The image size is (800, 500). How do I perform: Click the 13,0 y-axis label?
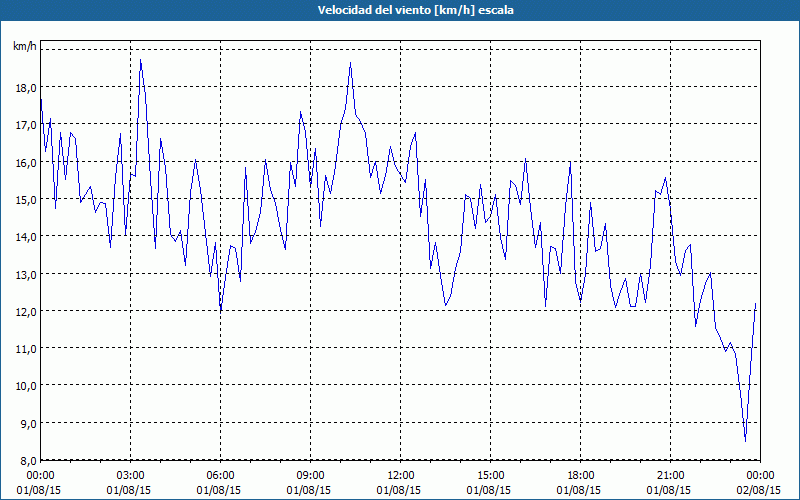26,275
